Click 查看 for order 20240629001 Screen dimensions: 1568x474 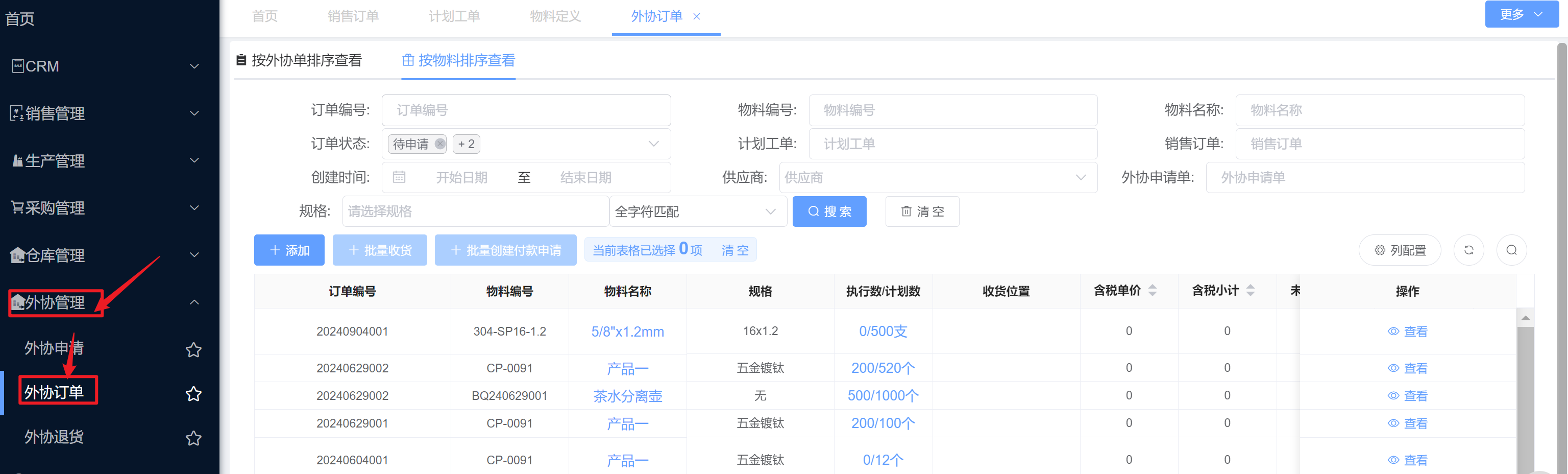pyautogui.click(x=1407, y=423)
